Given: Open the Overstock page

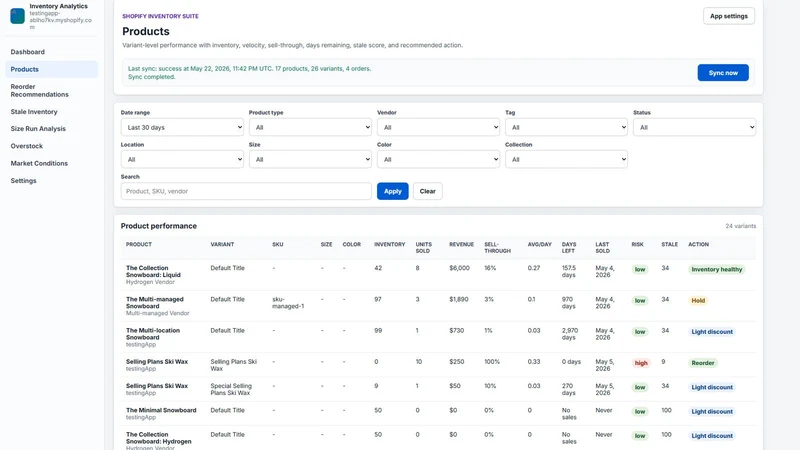Looking at the screenshot, I should coord(27,146).
